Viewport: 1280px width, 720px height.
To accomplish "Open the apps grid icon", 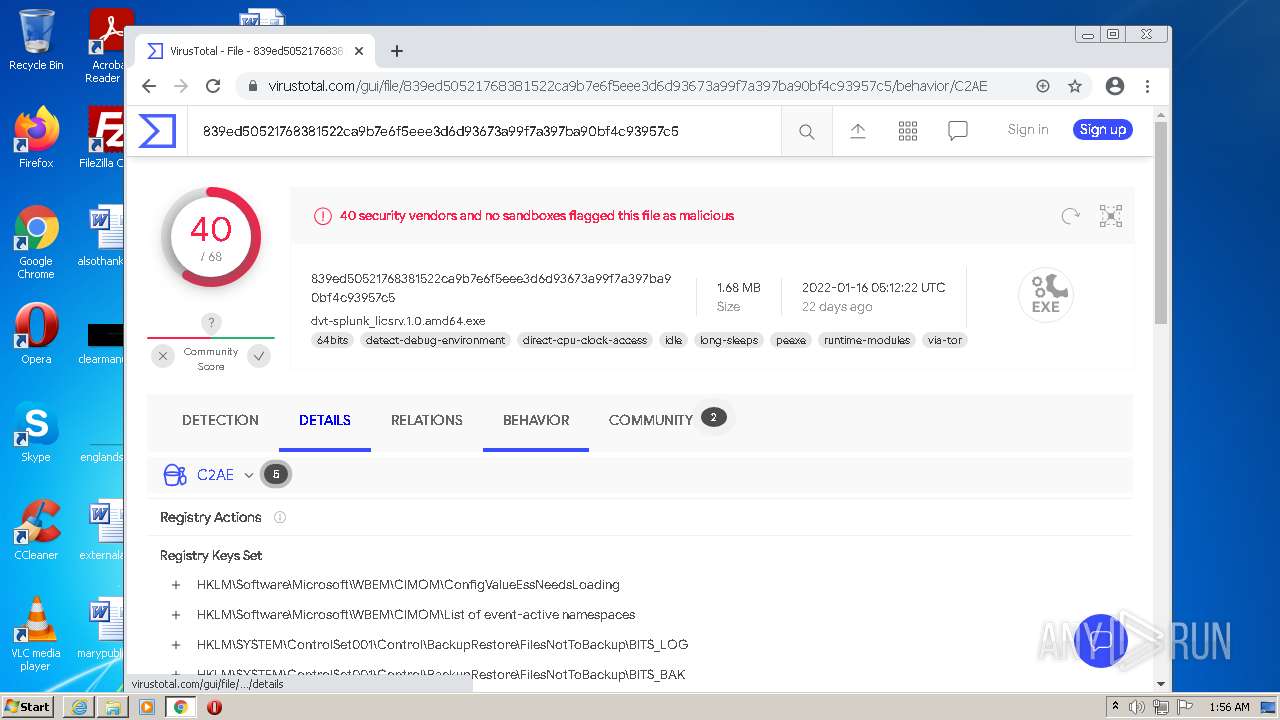I will click(908, 130).
